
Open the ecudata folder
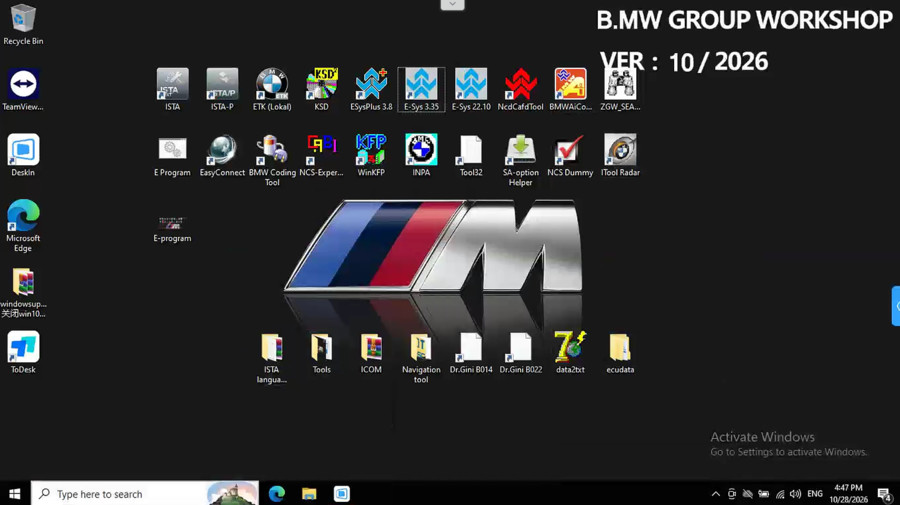coord(620,354)
